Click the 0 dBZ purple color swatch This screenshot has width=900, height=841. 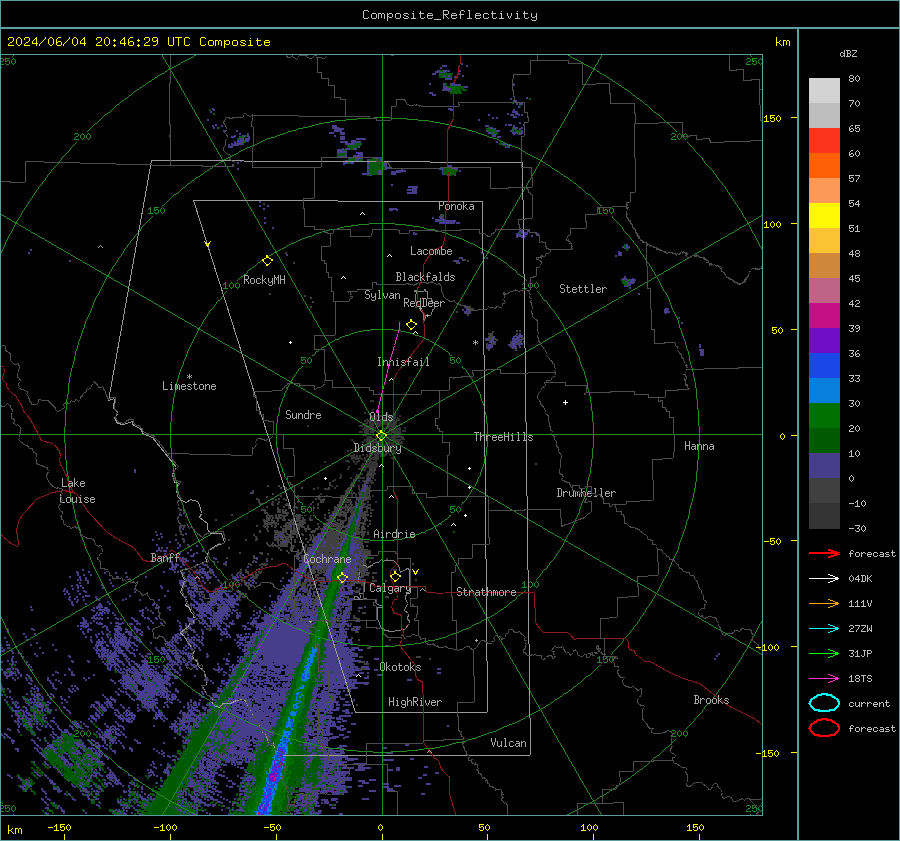tap(824, 466)
